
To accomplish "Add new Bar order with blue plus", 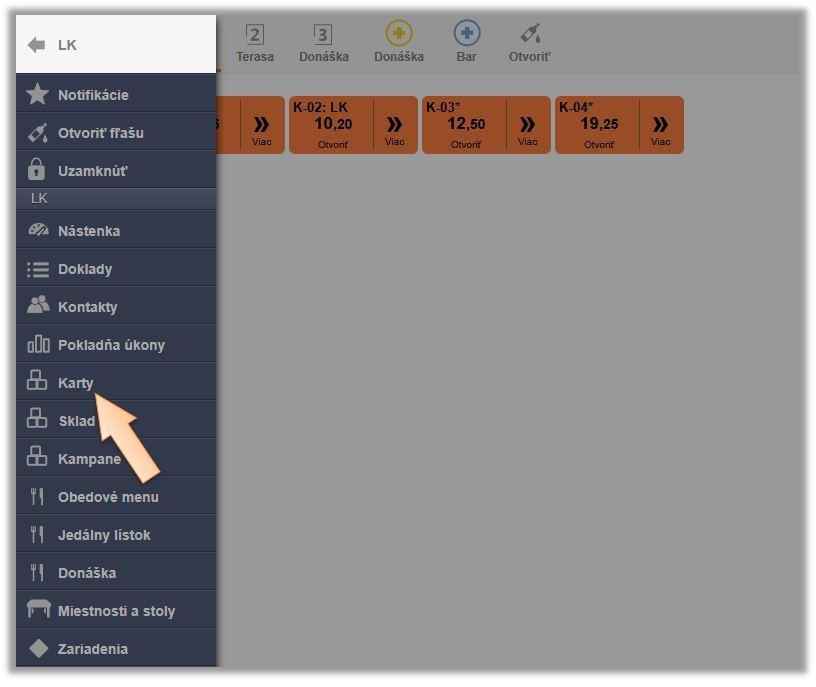I will [466, 34].
